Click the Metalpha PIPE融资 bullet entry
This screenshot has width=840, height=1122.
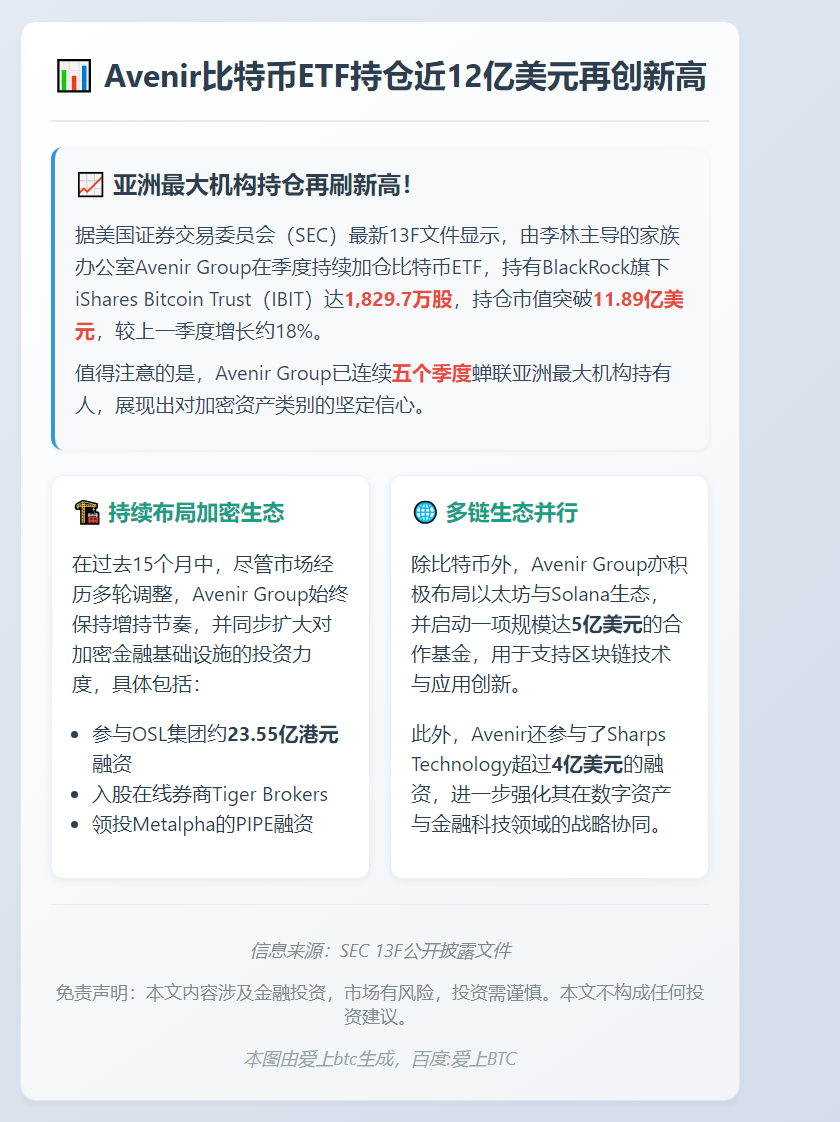click(x=203, y=824)
